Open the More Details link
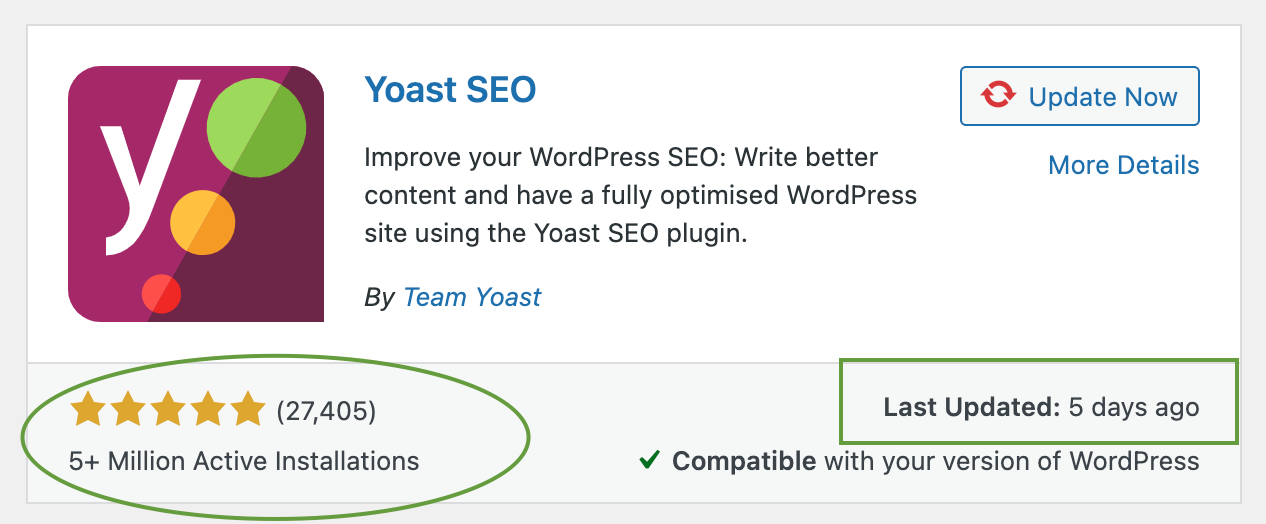 coord(1123,165)
